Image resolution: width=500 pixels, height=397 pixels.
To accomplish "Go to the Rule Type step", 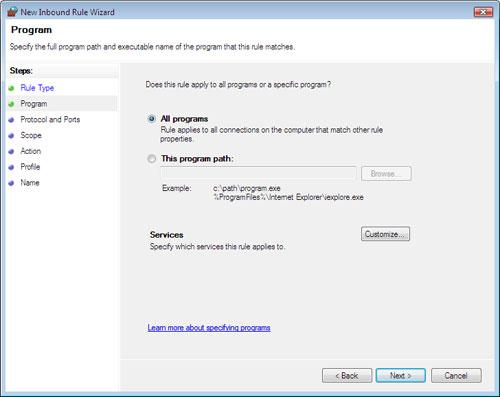I will (37, 88).
